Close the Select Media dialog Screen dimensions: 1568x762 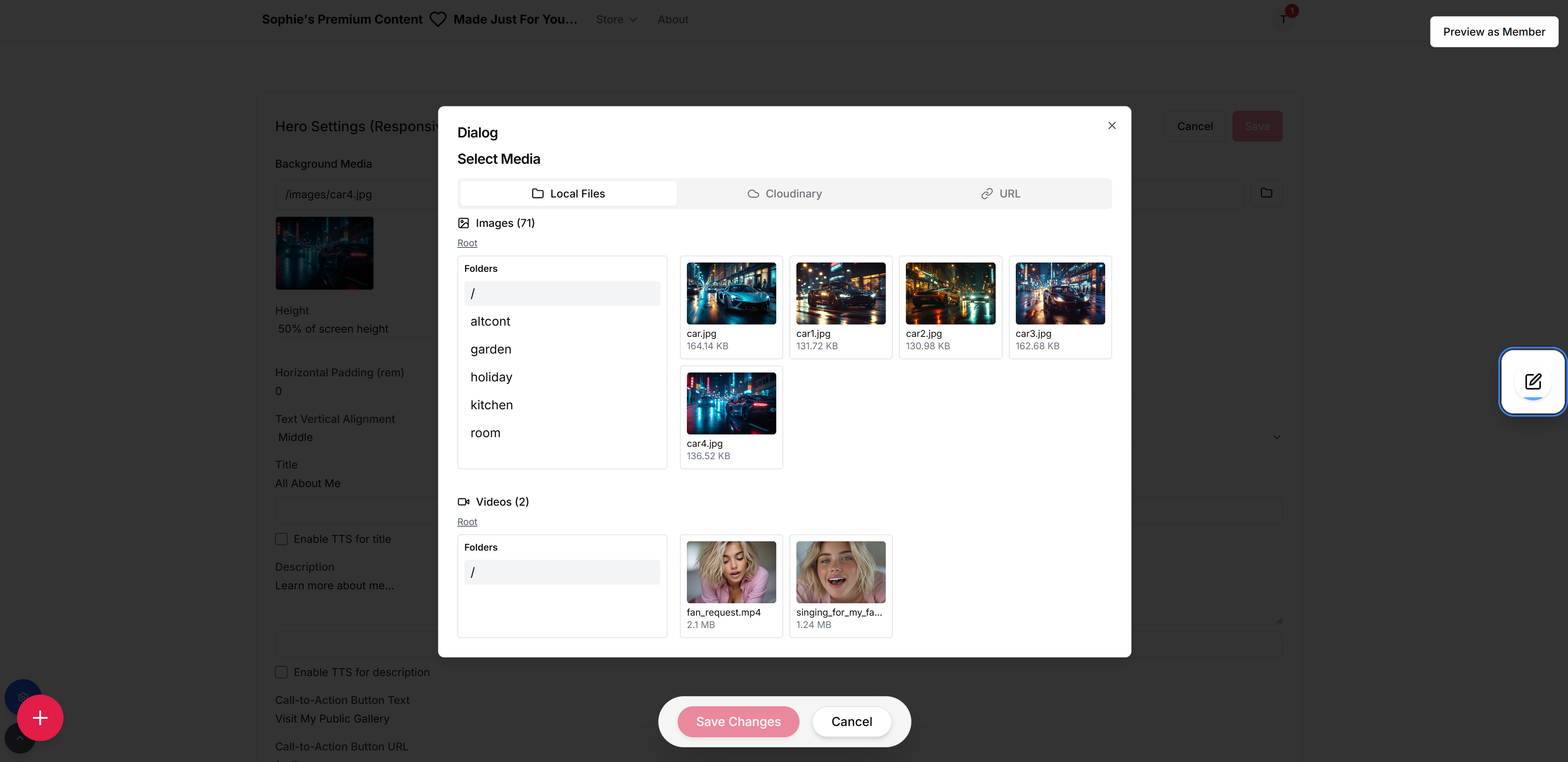(1111, 125)
